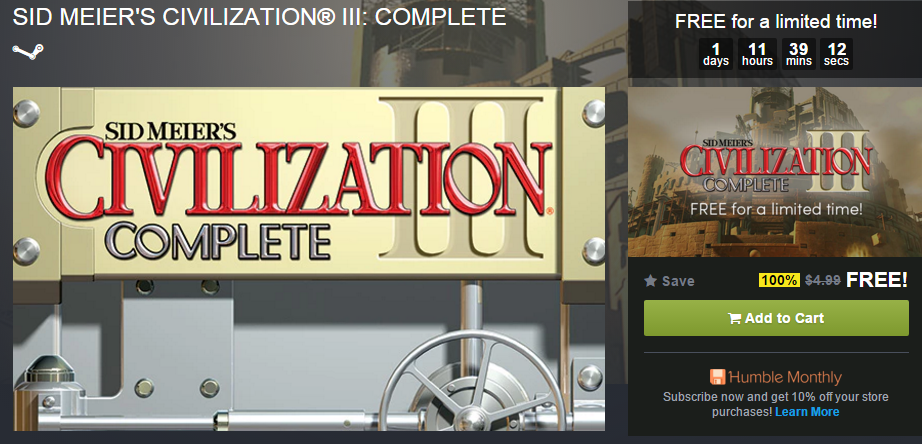The width and height of the screenshot is (922, 444).
Task: Click the cart icon in Add to Cart
Action: tap(734, 319)
